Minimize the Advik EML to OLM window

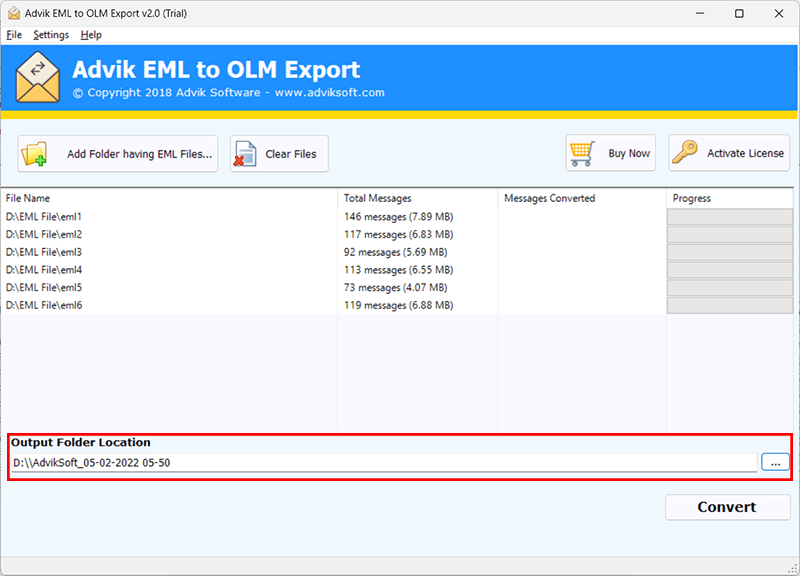click(x=700, y=13)
